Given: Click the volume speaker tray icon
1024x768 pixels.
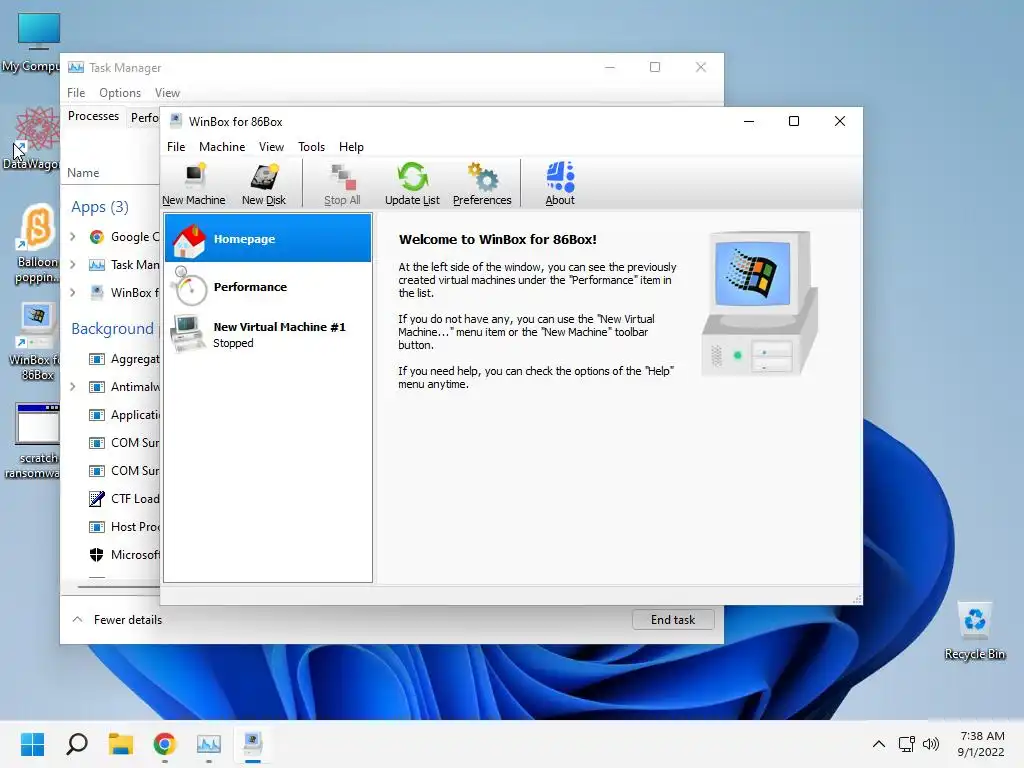Looking at the screenshot, I should coord(931,744).
